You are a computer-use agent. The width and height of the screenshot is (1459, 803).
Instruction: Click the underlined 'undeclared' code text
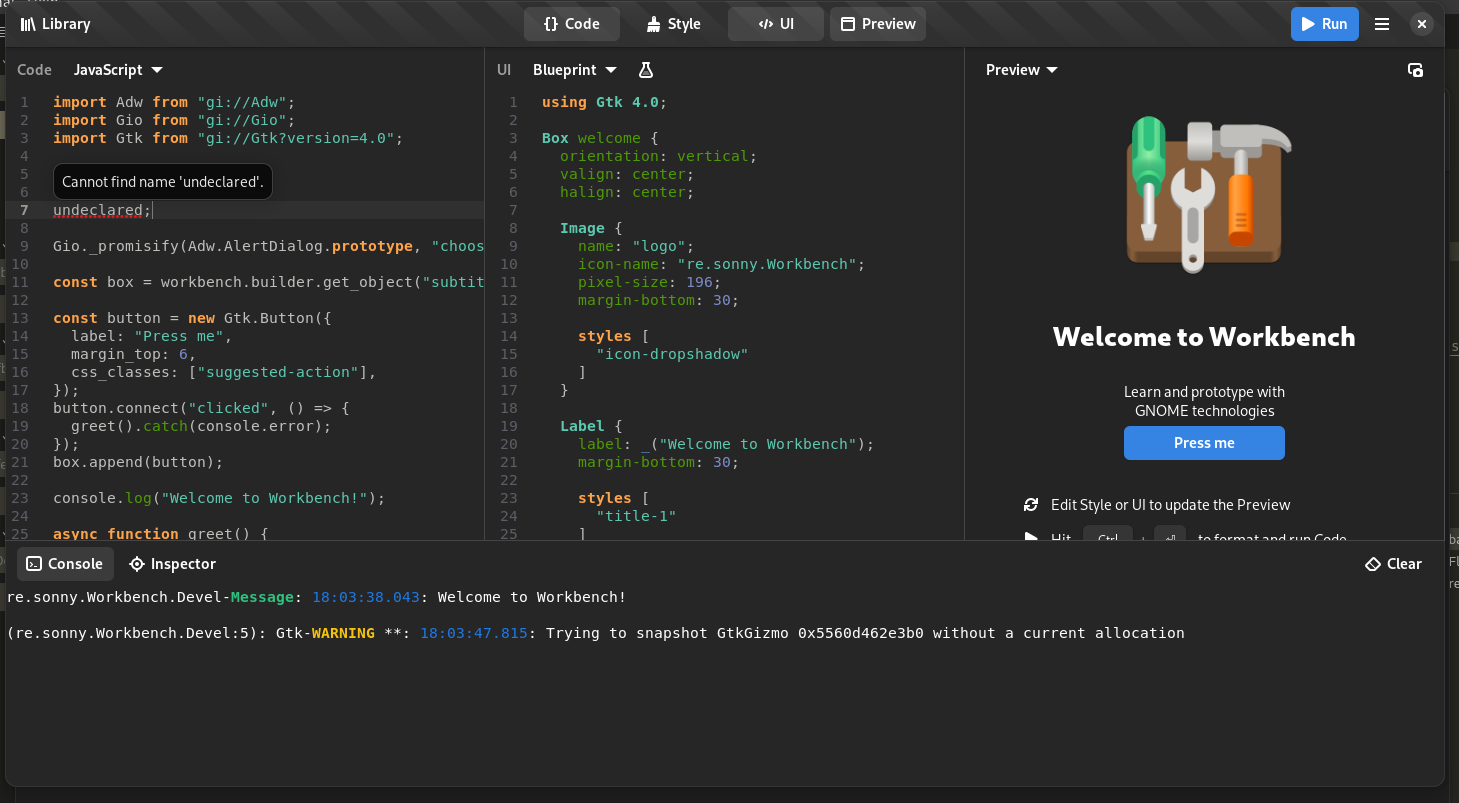98,210
